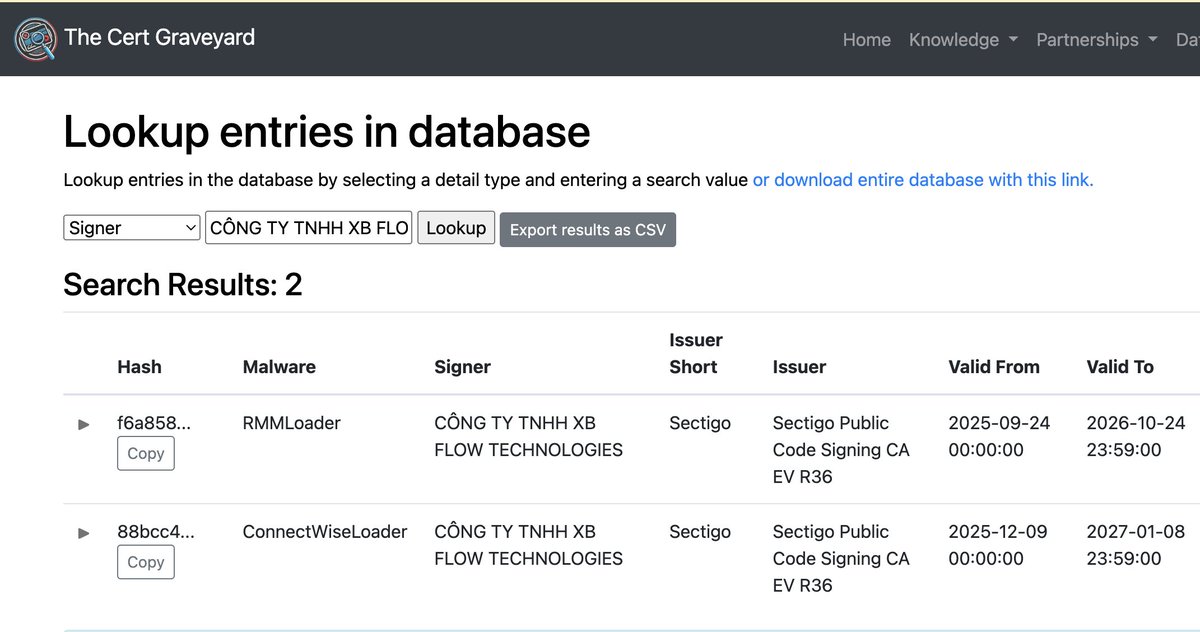Click the f6a858... hash text
Viewport: 1200px width, 632px height.
point(154,423)
